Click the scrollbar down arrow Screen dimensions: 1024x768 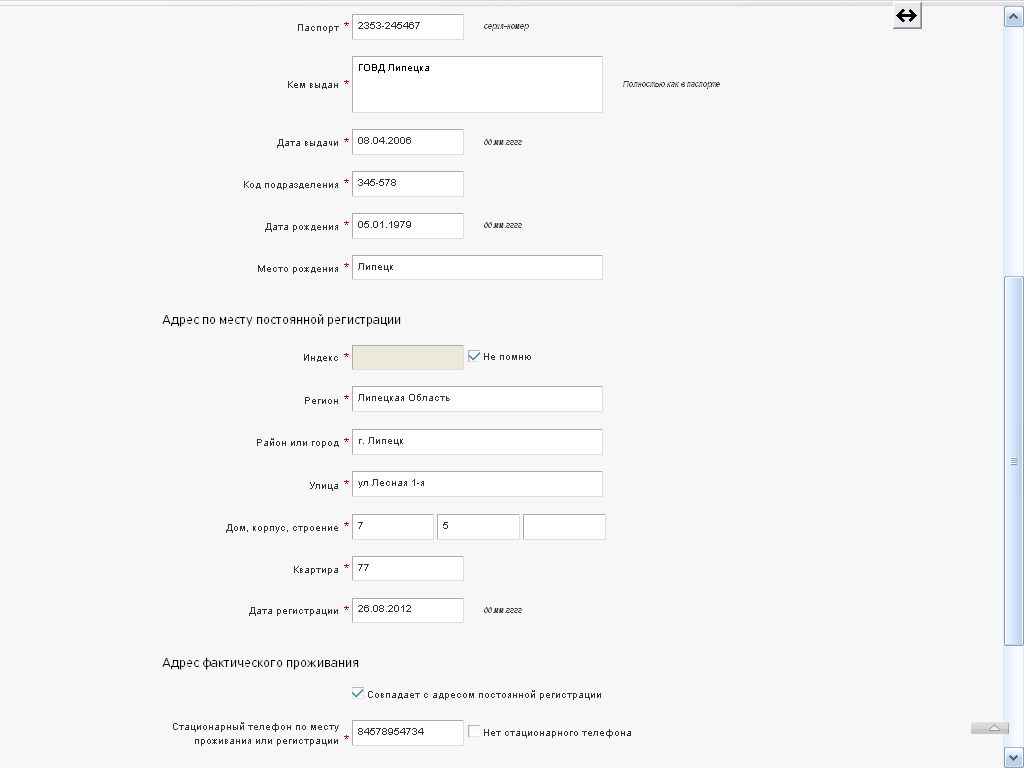(1013, 756)
